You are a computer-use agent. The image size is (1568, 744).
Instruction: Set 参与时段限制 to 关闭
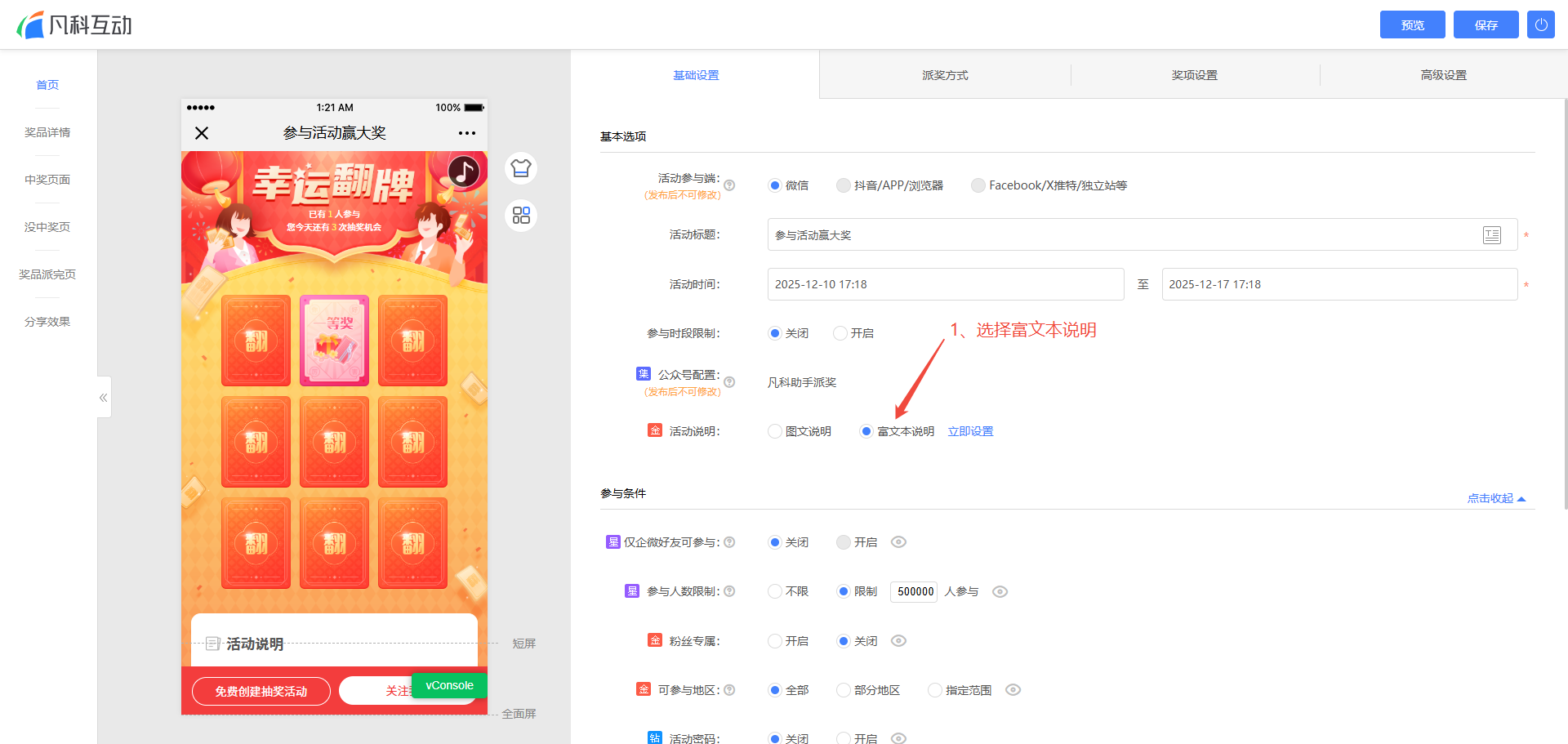775,333
